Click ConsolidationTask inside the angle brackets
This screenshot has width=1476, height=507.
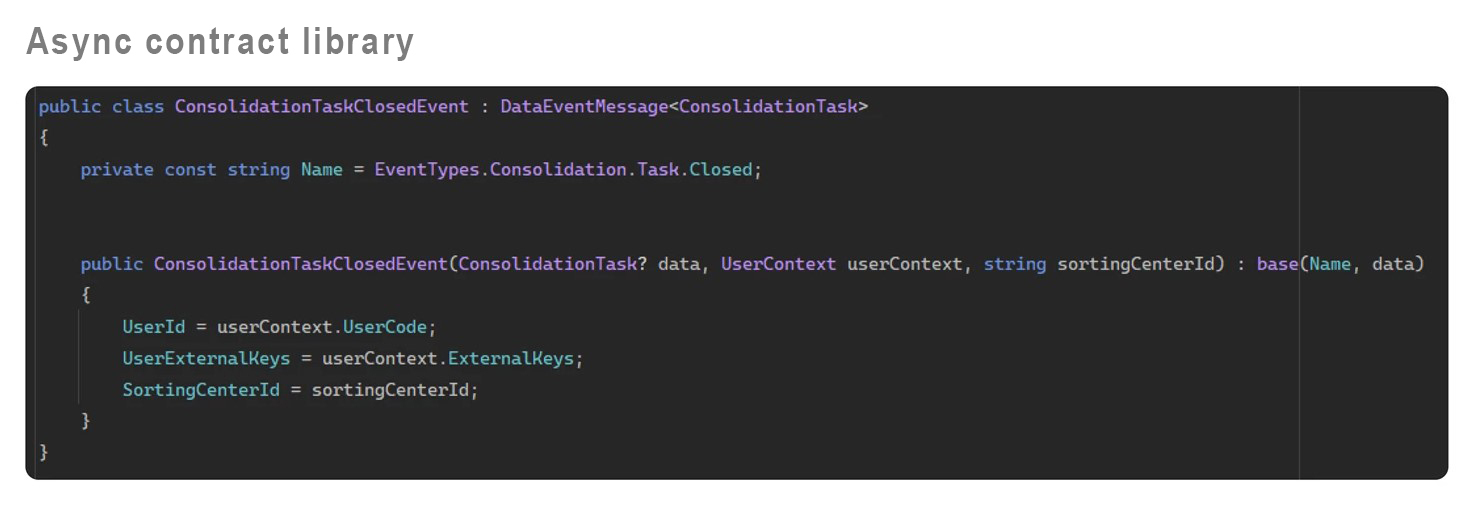[767, 106]
